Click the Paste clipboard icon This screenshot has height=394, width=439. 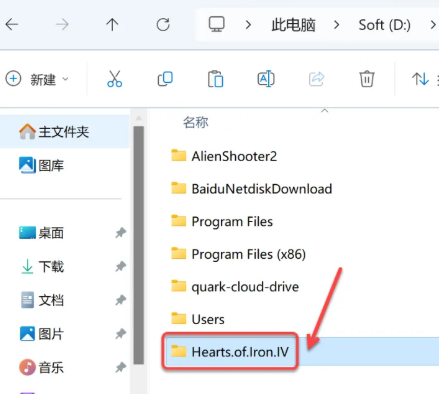tap(215, 79)
